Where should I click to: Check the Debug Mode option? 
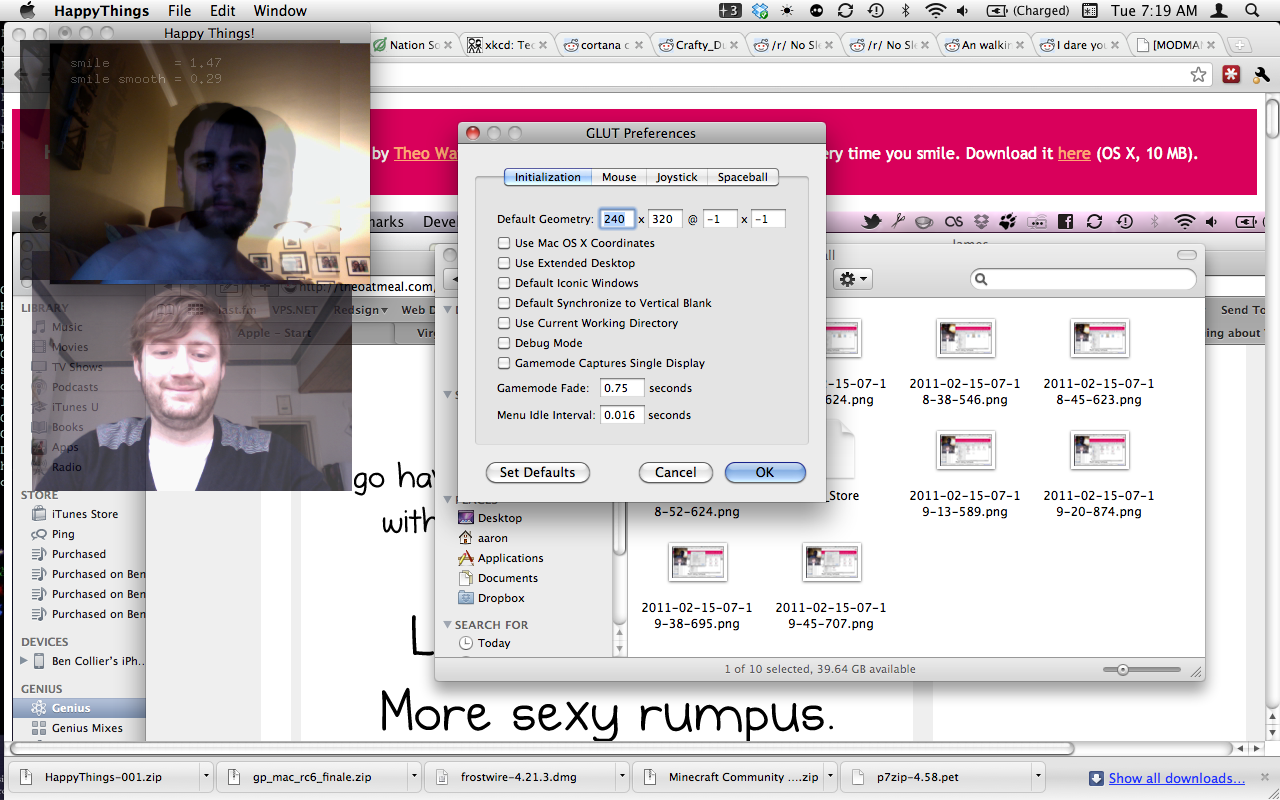pos(504,343)
